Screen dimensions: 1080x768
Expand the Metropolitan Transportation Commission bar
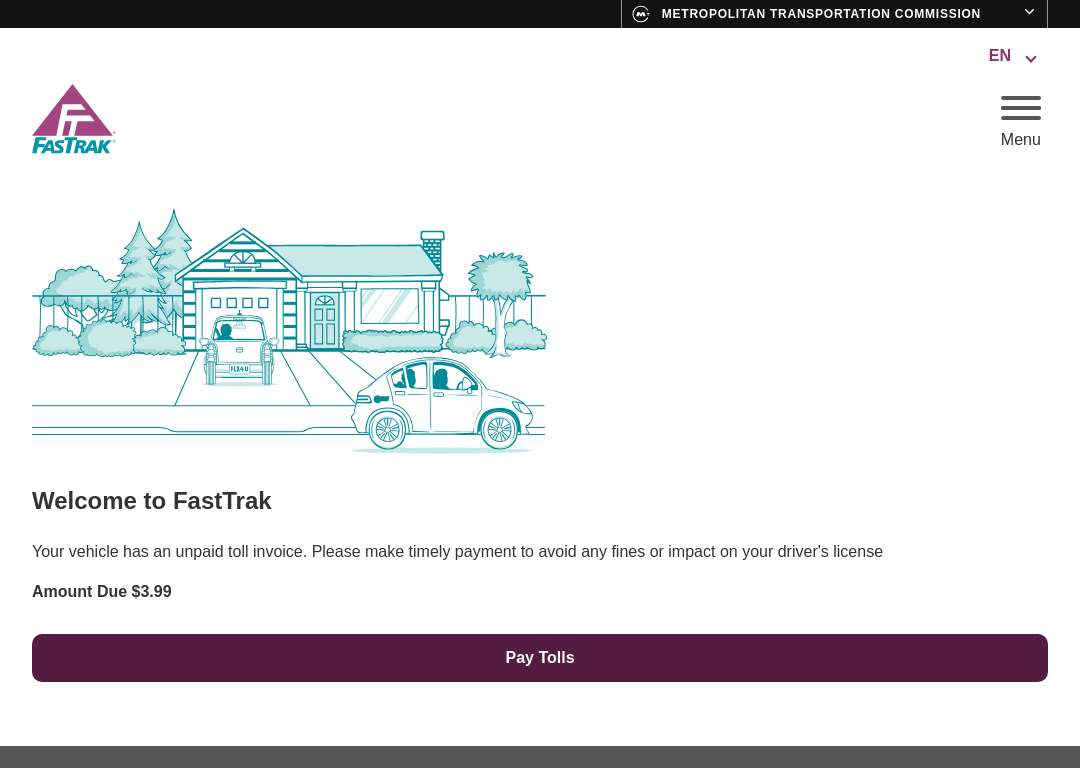834,14
